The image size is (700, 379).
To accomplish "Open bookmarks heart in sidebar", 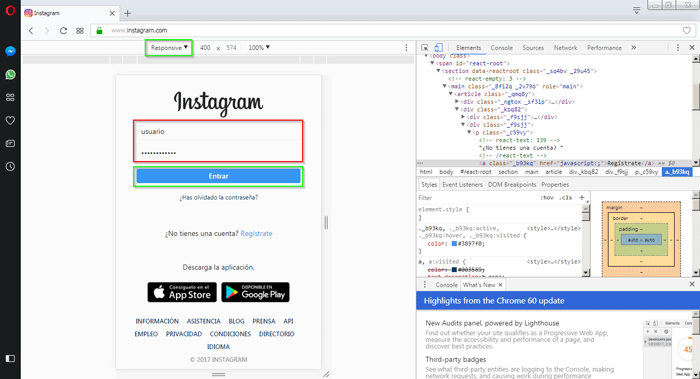I will point(10,121).
